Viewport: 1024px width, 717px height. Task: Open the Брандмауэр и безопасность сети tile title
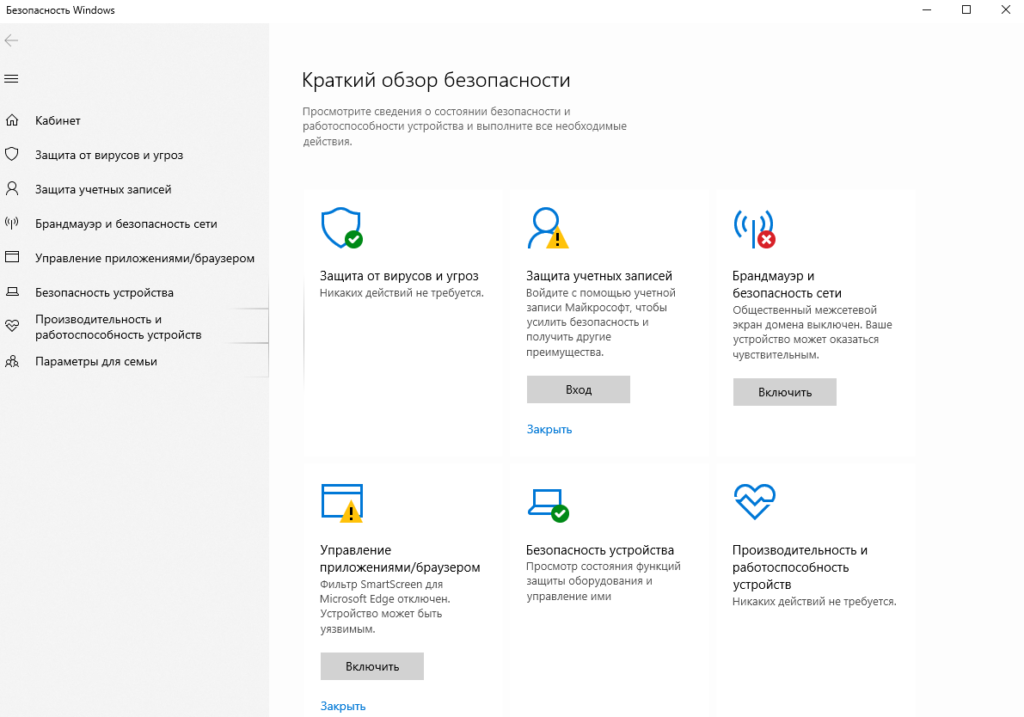[787, 284]
